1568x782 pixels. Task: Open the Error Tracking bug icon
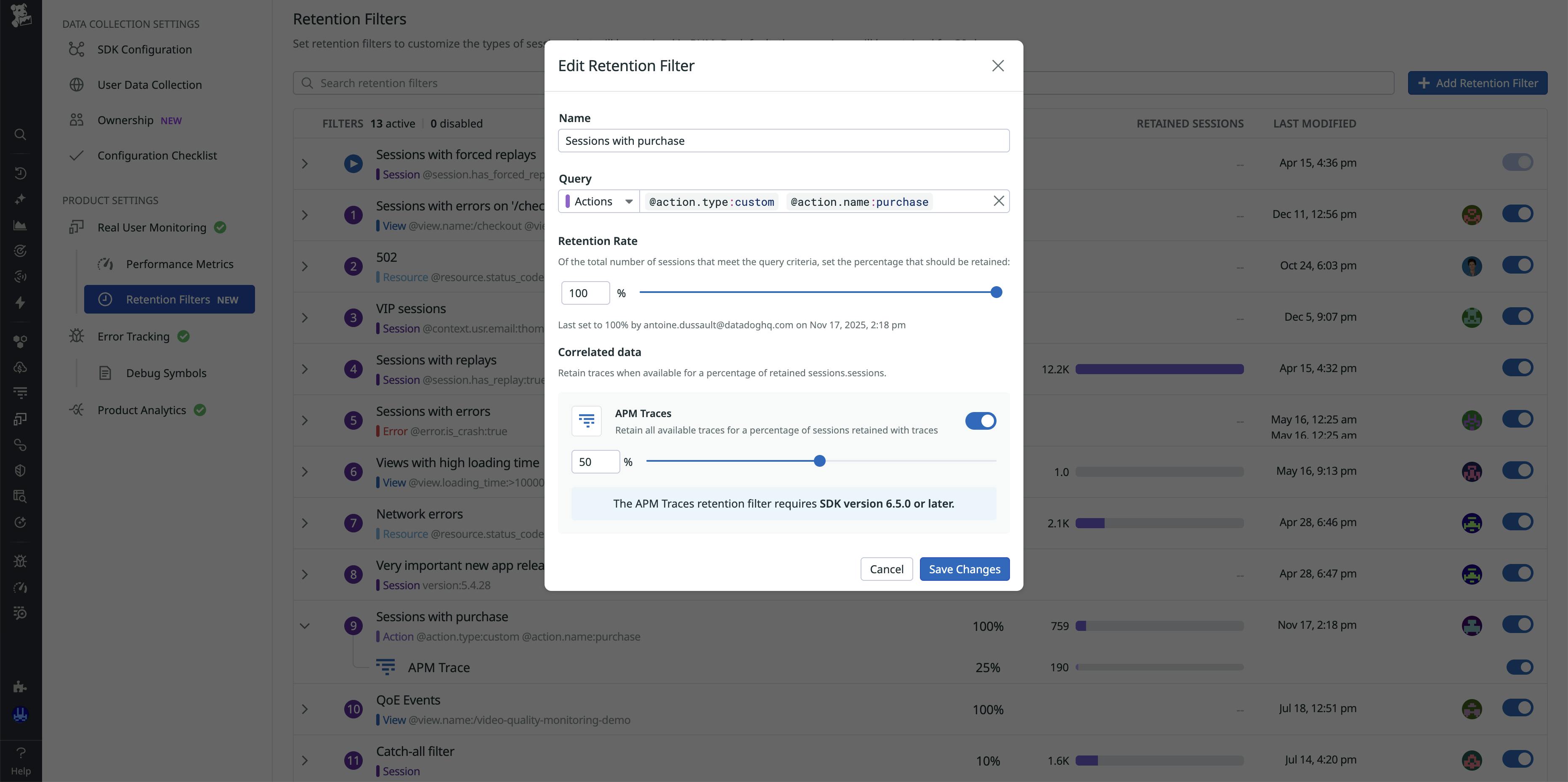tap(77, 335)
